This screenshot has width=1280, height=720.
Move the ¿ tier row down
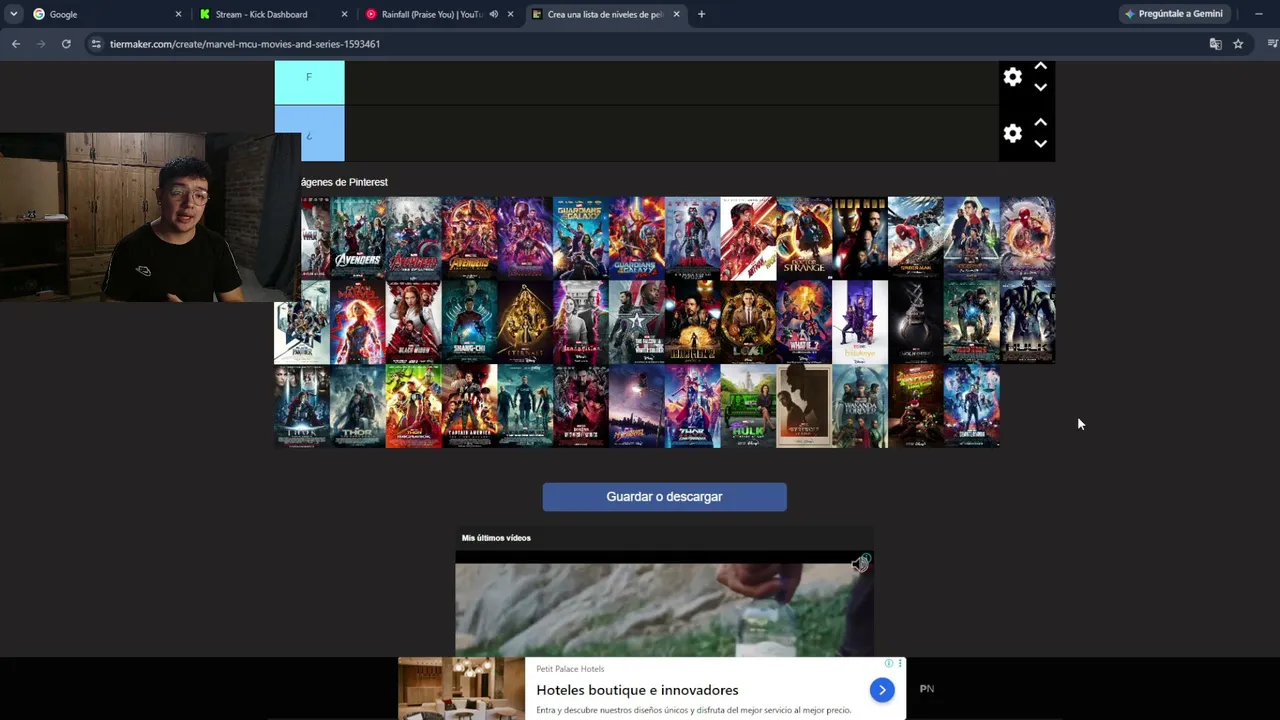tap(1040, 144)
